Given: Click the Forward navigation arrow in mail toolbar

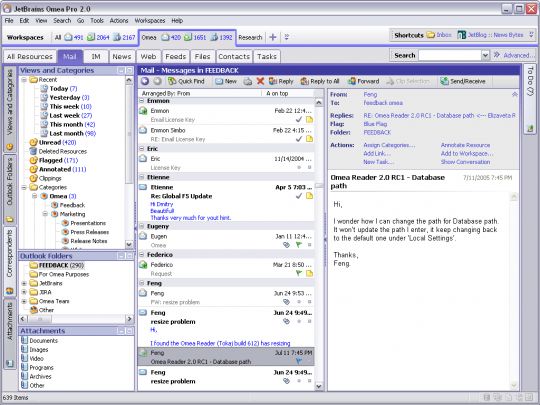Looking at the screenshot, I should [x=157, y=81].
